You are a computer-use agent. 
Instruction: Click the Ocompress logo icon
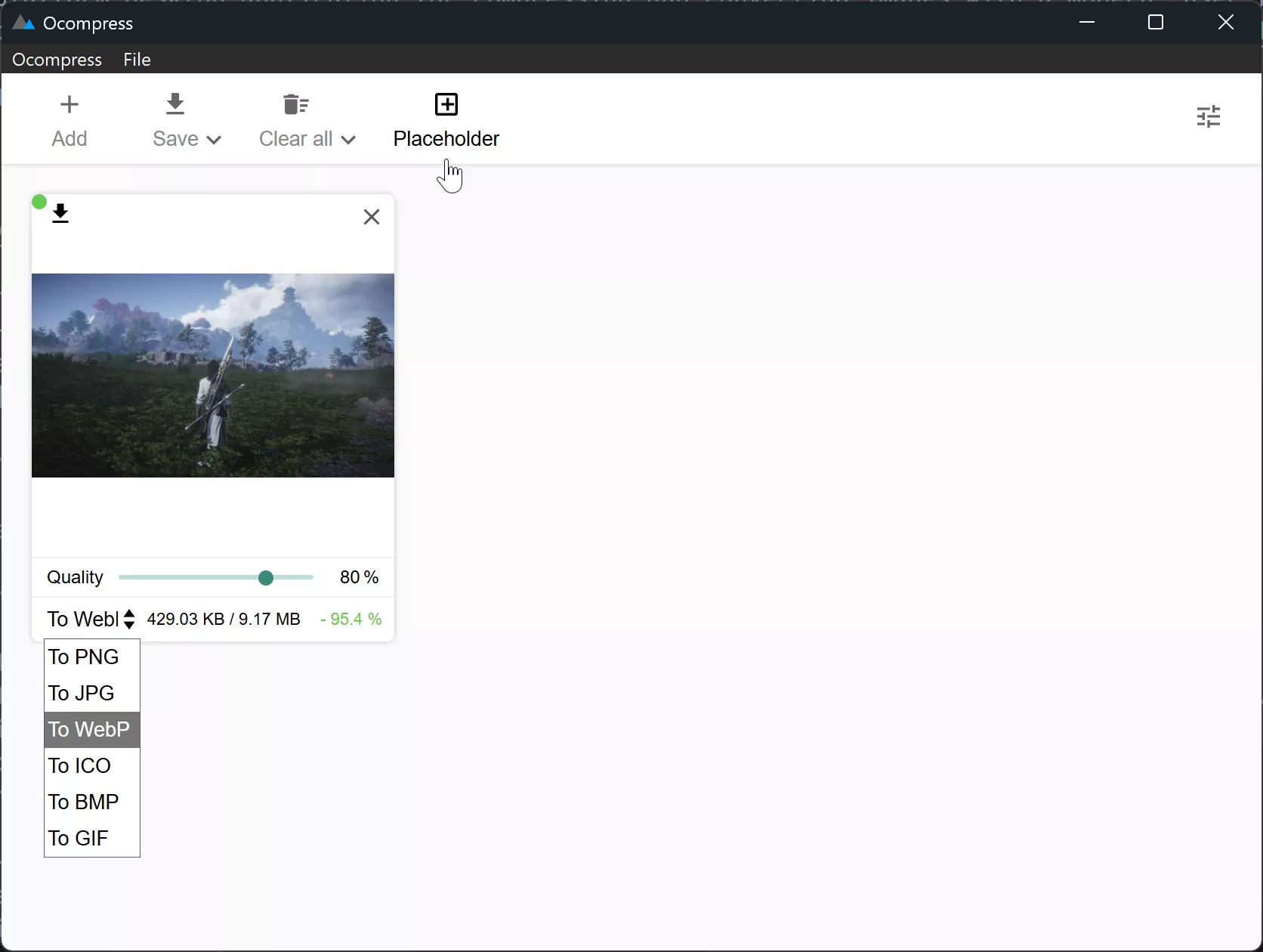tap(22, 22)
